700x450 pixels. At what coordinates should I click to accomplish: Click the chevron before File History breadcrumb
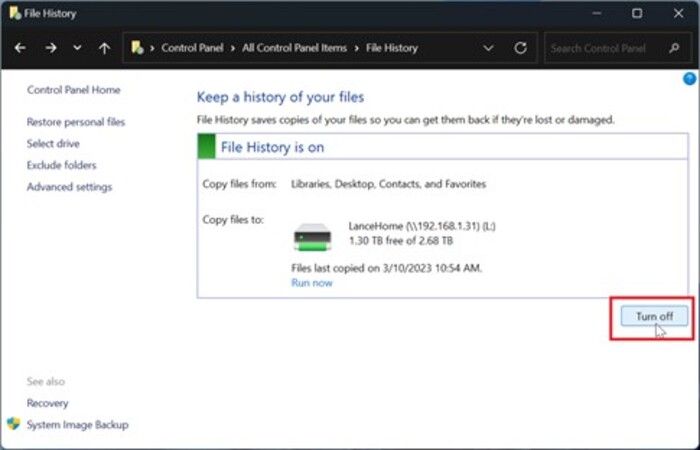tap(357, 48)
